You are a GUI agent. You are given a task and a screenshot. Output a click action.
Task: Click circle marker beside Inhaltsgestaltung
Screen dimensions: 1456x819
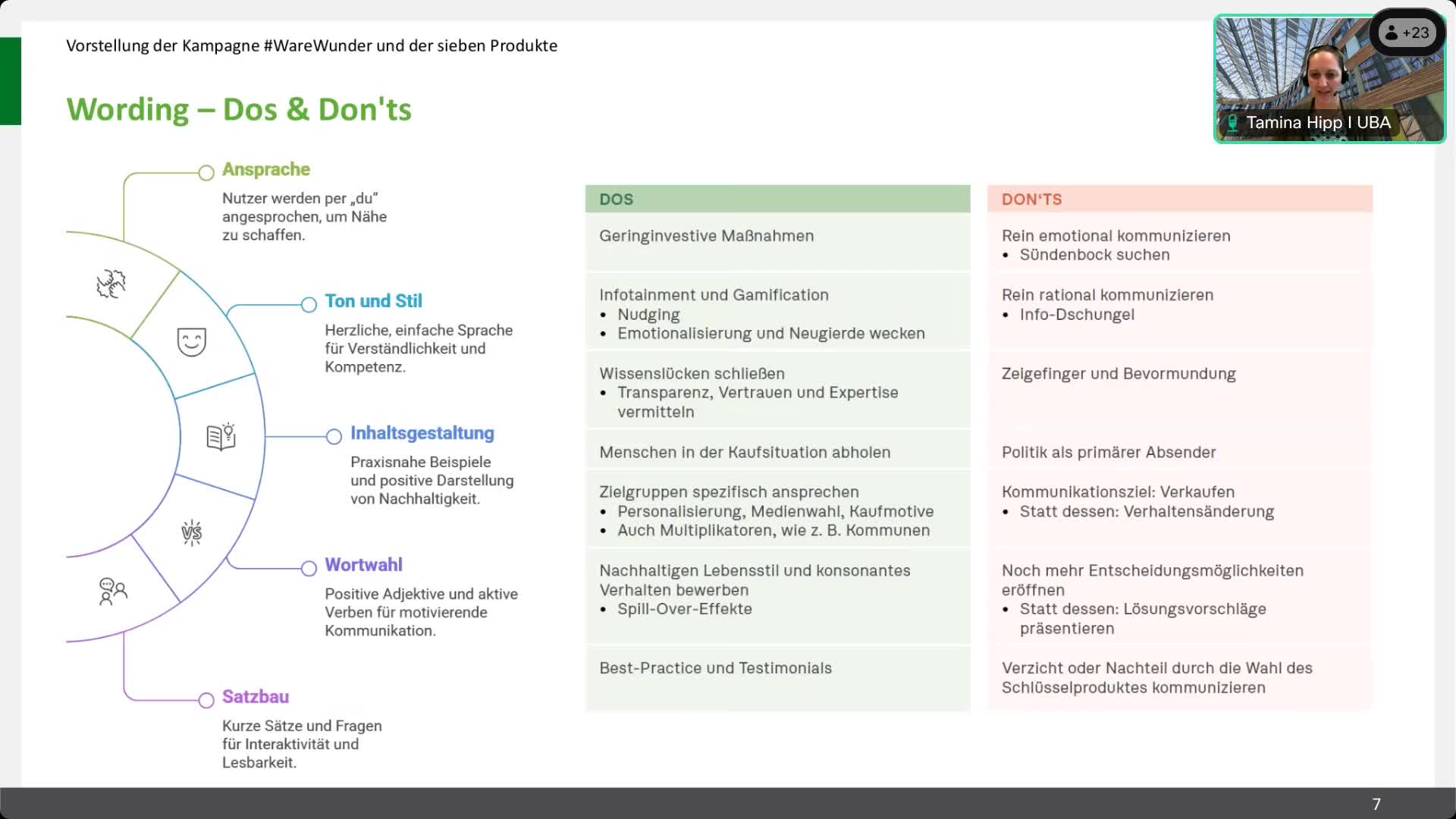(334, 437)
